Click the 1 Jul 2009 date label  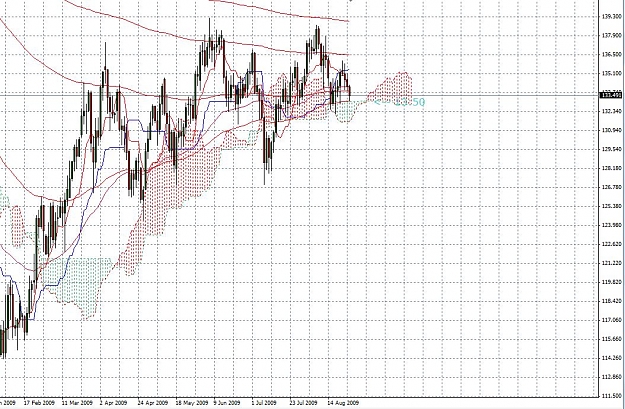[265, 403]
